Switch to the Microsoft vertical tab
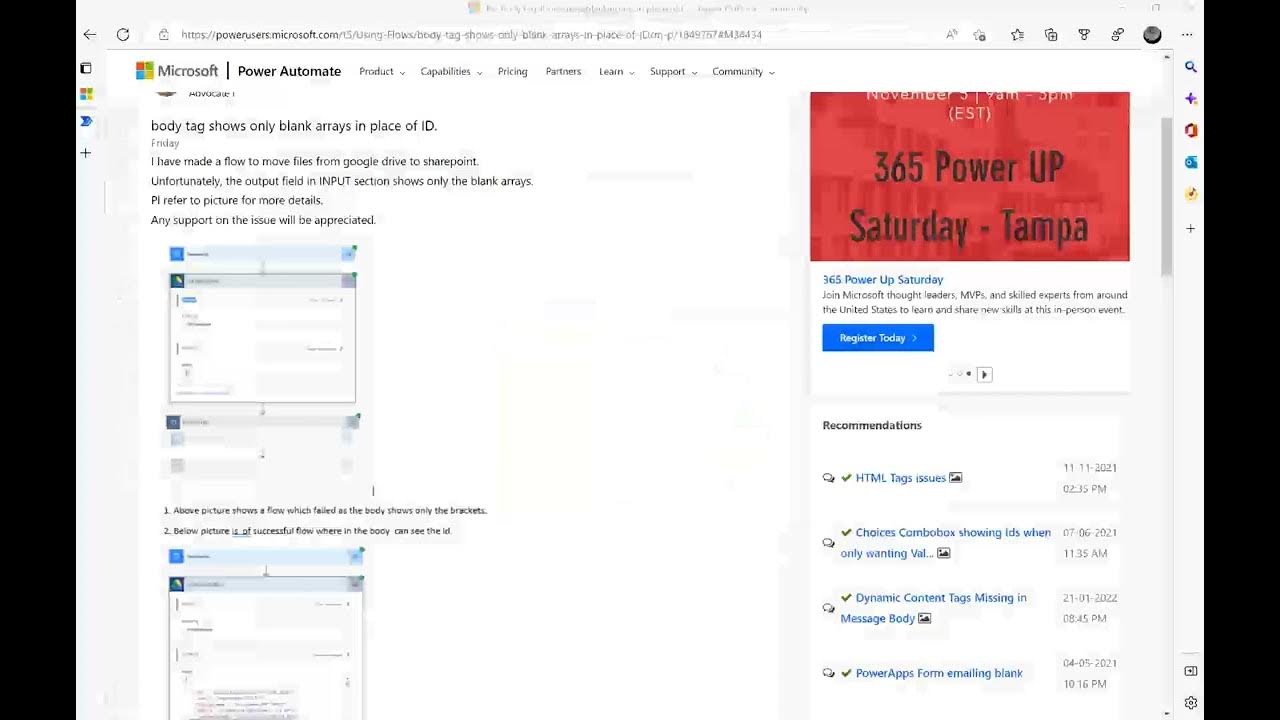This screenshot has width=1280, height=720. 86,94
